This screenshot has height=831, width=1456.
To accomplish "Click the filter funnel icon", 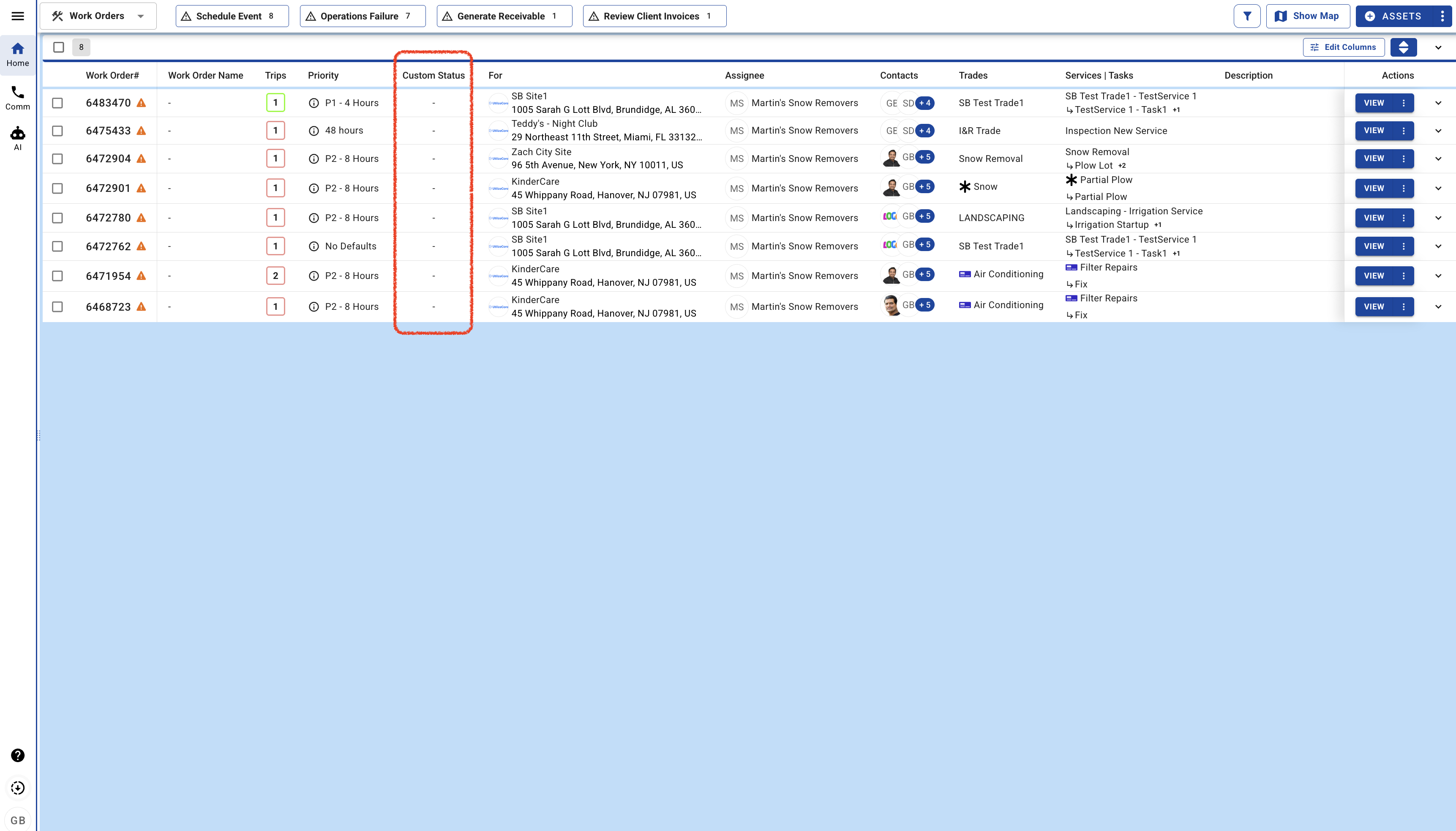I will [1246, 16].
